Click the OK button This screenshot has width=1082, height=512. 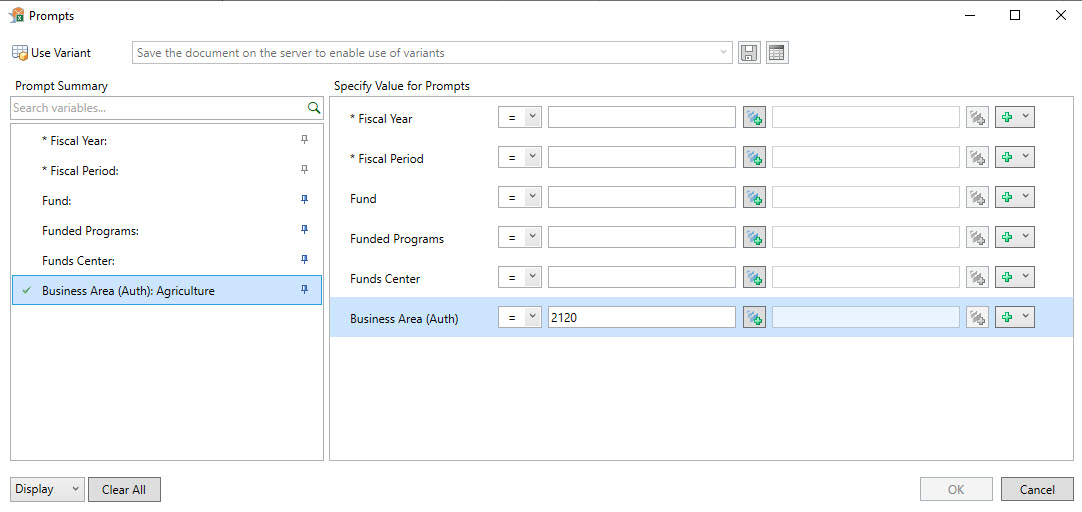click(956, 489)
